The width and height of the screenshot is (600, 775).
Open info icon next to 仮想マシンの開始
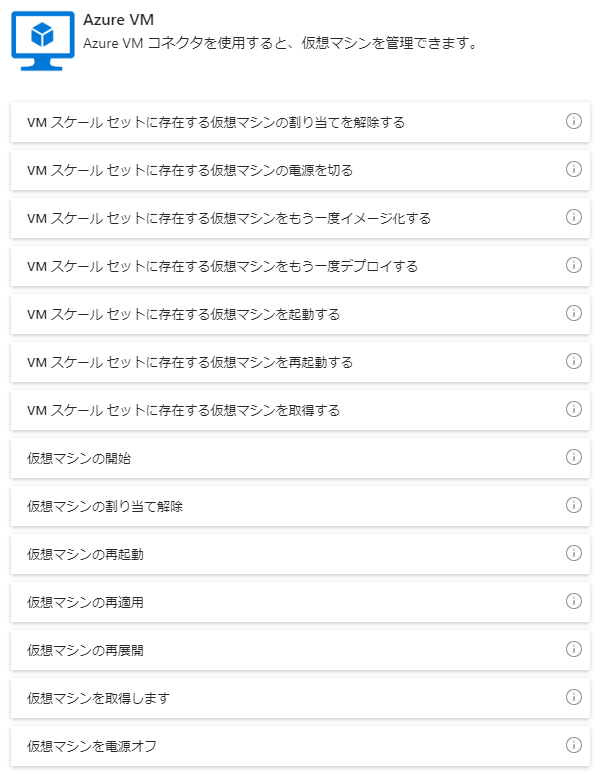point(573,457)
